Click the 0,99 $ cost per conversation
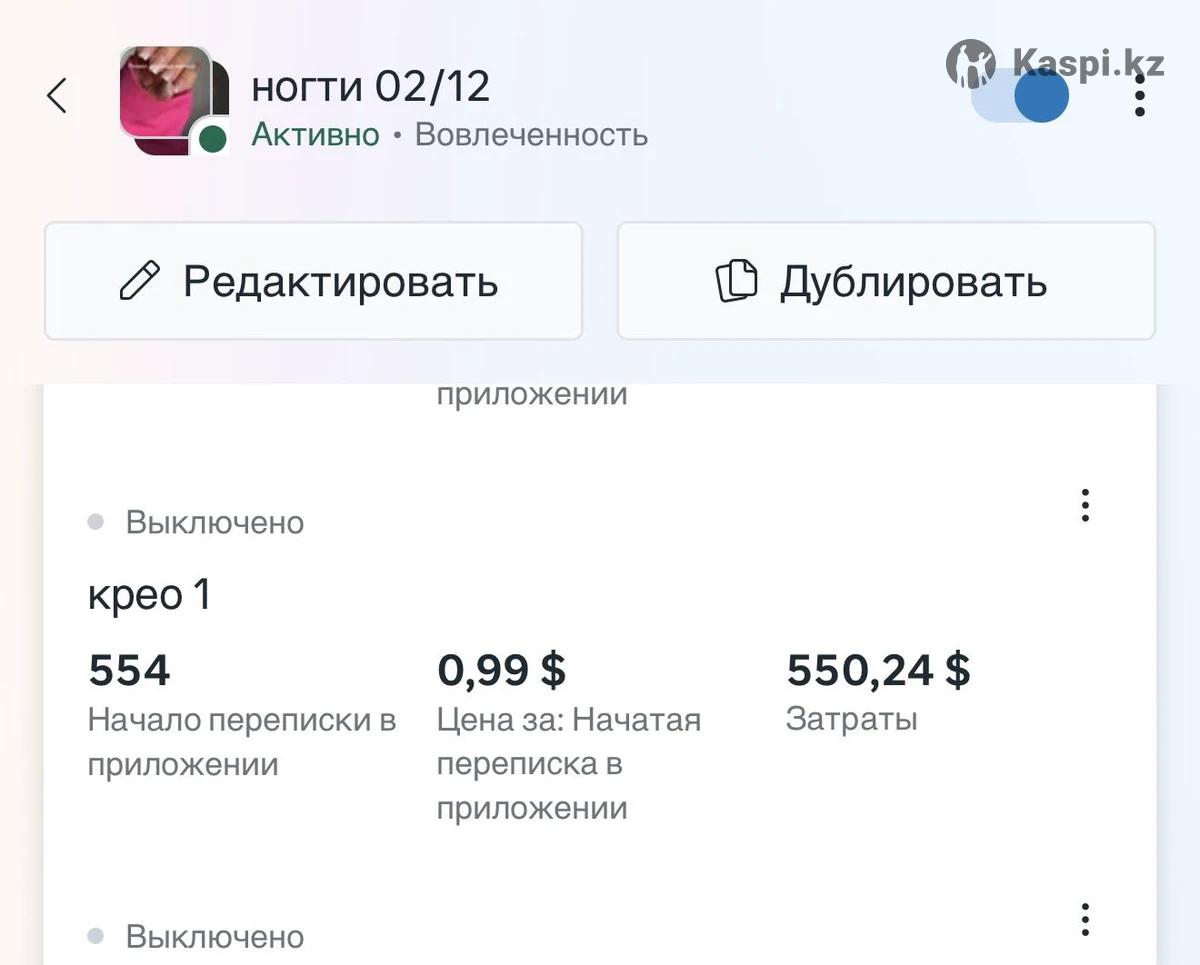Image resolution: width=1200 pixels, height=965 pixels. [502, 670]
